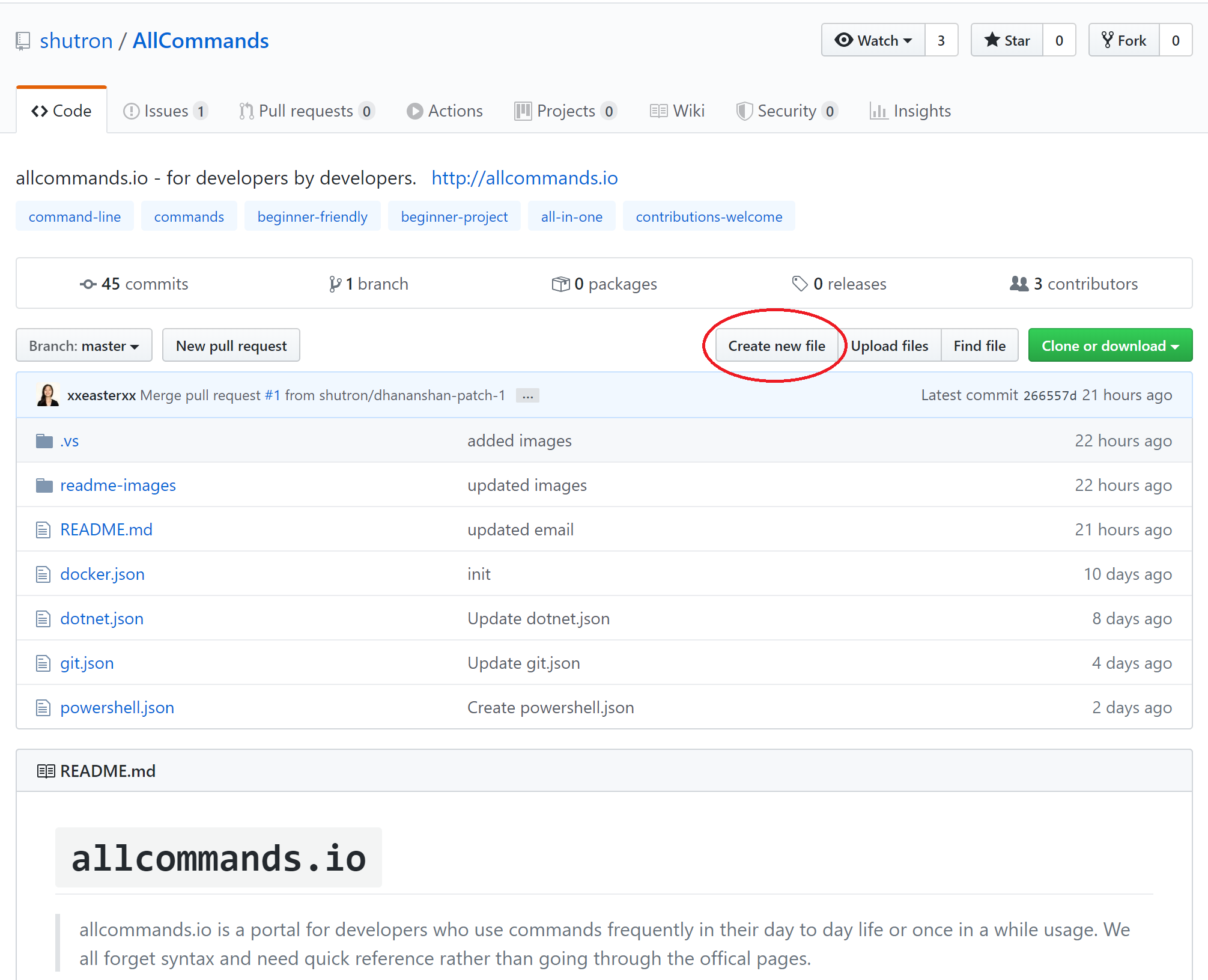This screenshot has height=980, width=1208.
Task: Click the .vs folder icon
Action: click(x=44, y=441)
